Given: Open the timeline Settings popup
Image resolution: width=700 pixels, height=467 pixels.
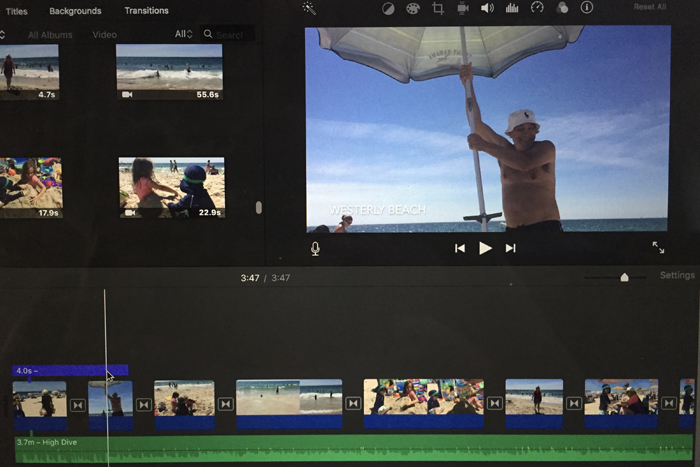Looking at the screenshot, I should (677, 276).
